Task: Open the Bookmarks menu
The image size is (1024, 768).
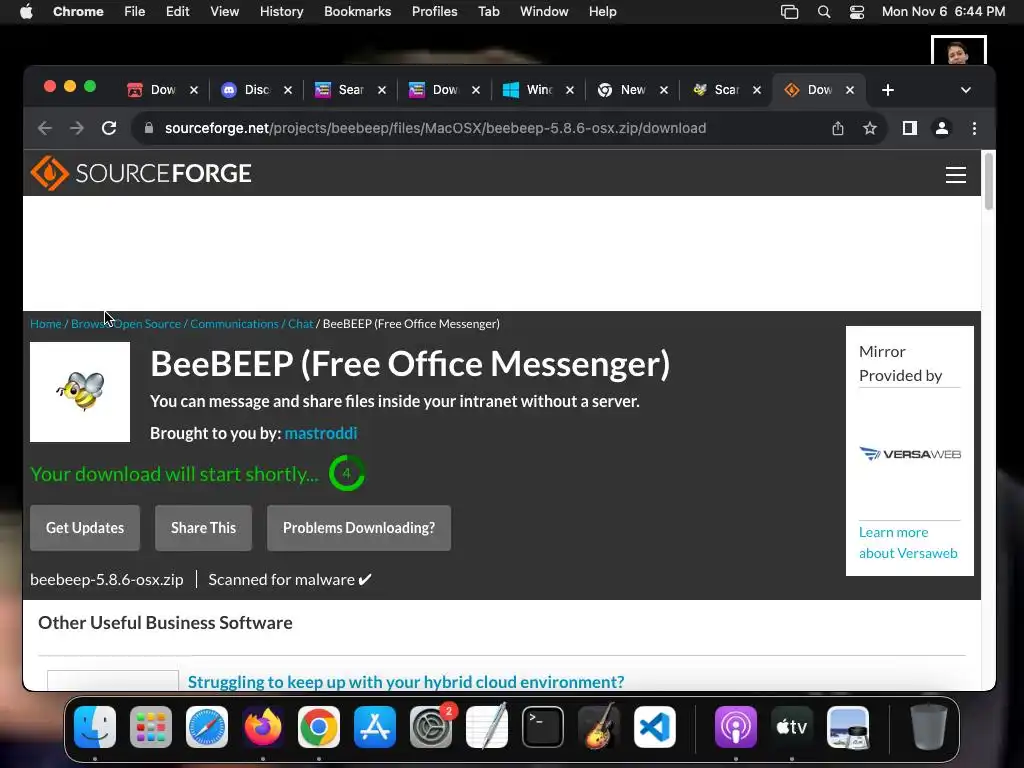Action: [x=358, y=12]
